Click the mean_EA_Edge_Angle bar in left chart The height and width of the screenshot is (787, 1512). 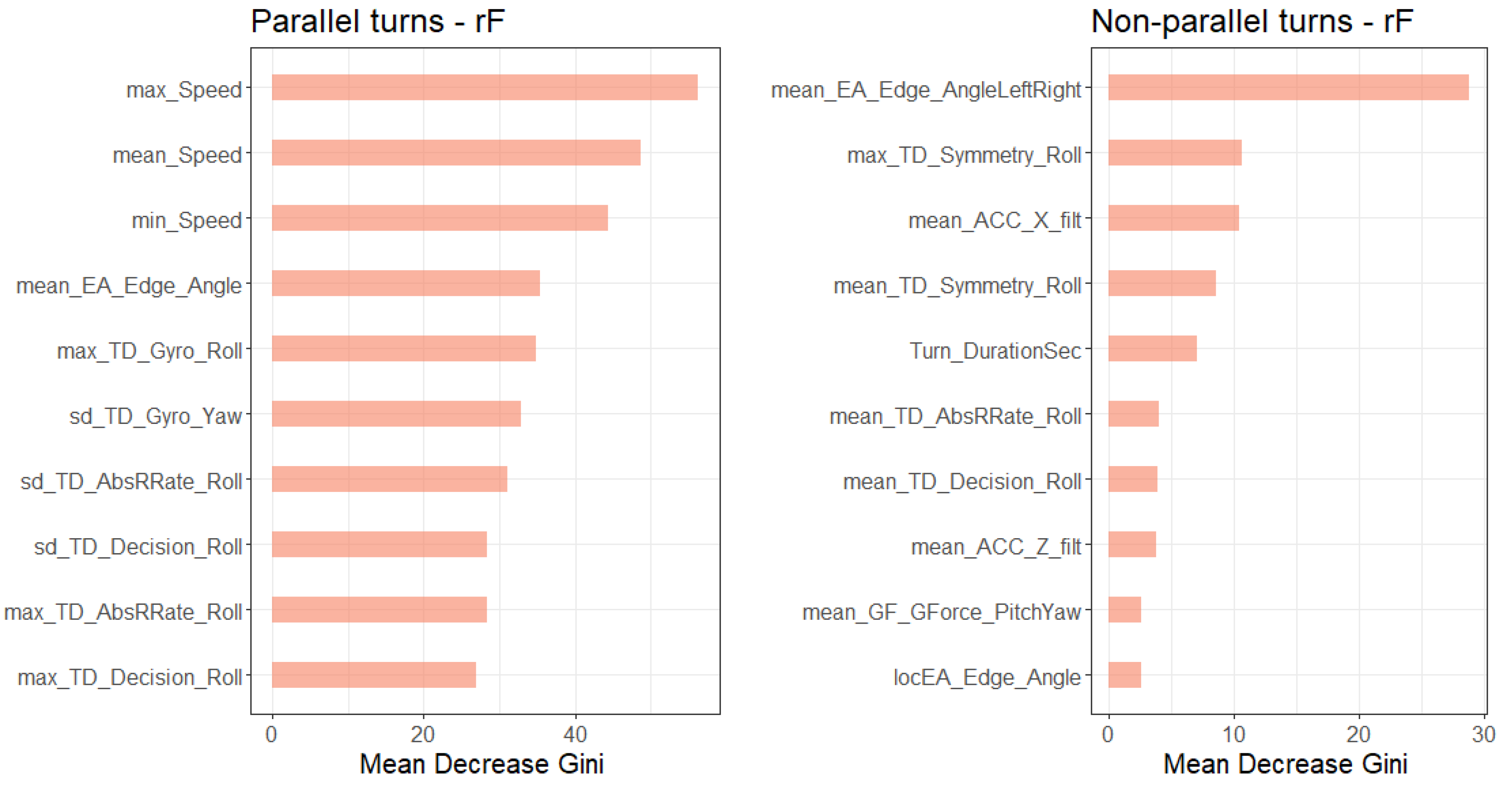[405, 283]
